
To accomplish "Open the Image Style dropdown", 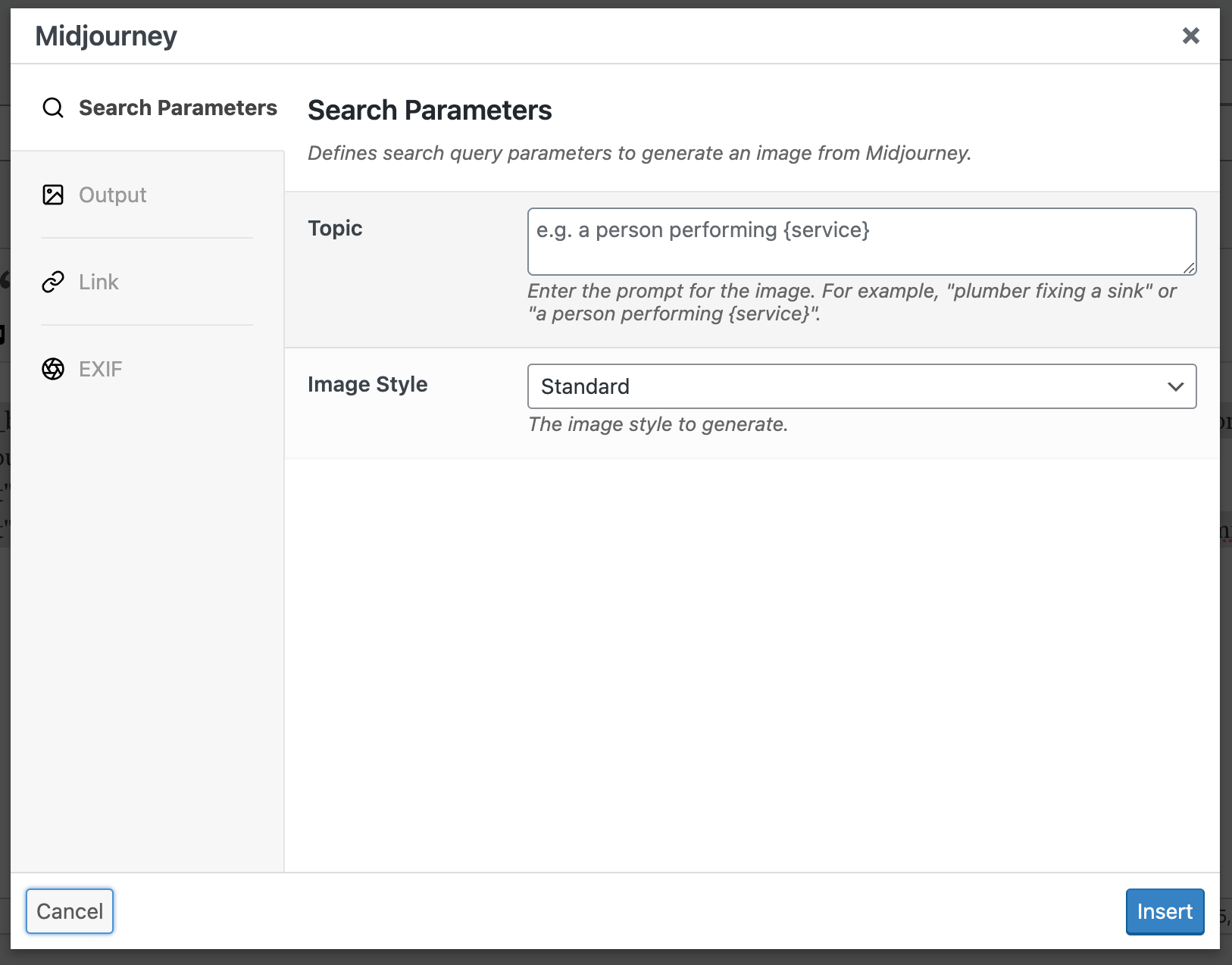I will 862,386.
